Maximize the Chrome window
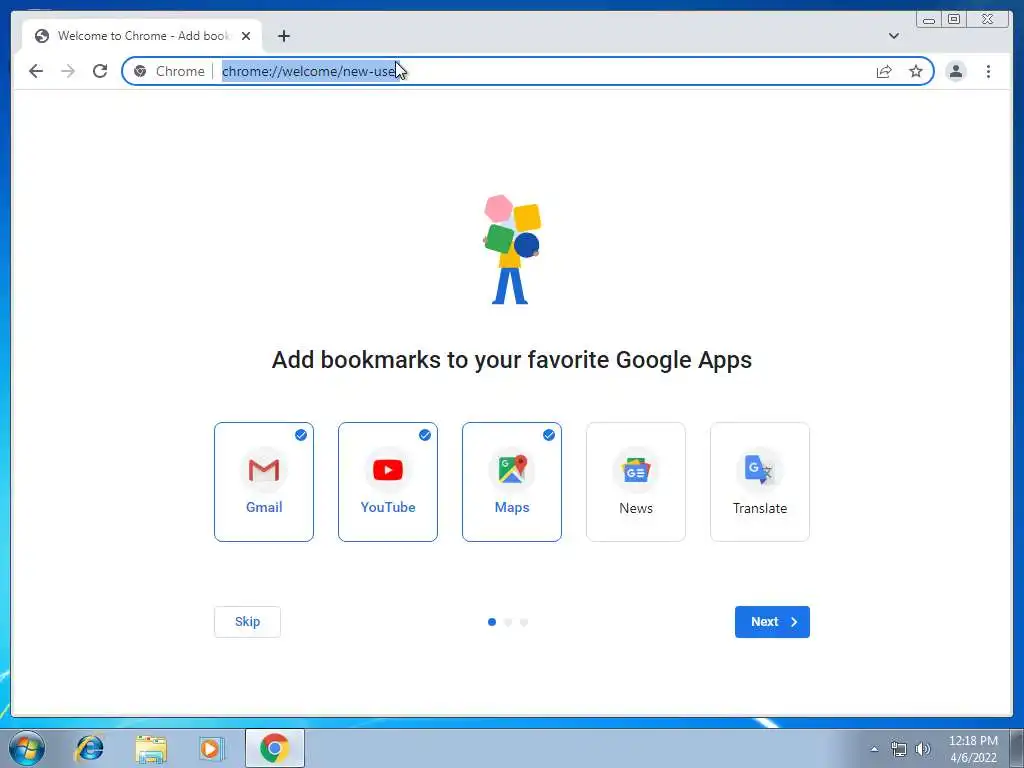This screenshot has height=768, width=1024. (954, 20)
